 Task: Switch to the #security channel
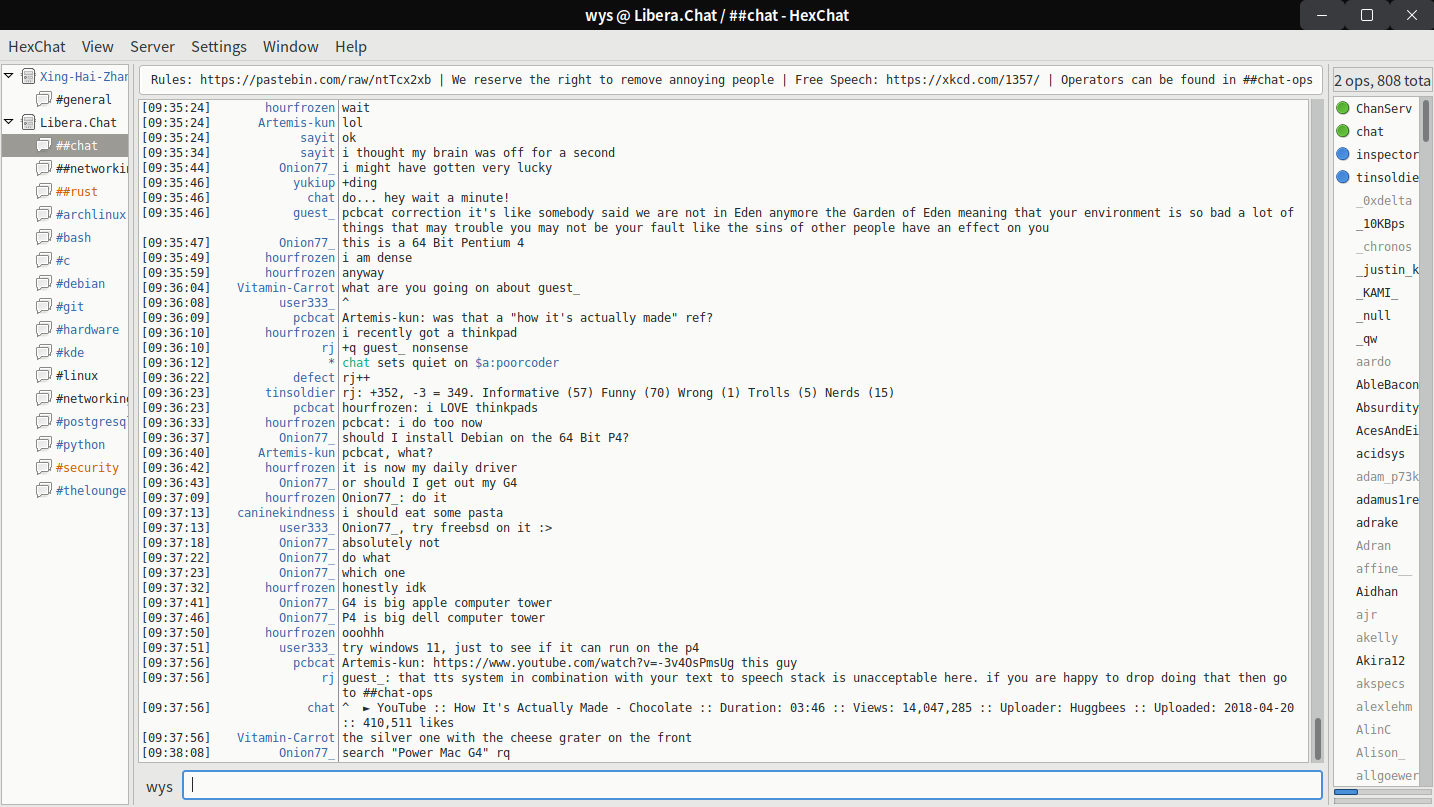tap(87, 467)
